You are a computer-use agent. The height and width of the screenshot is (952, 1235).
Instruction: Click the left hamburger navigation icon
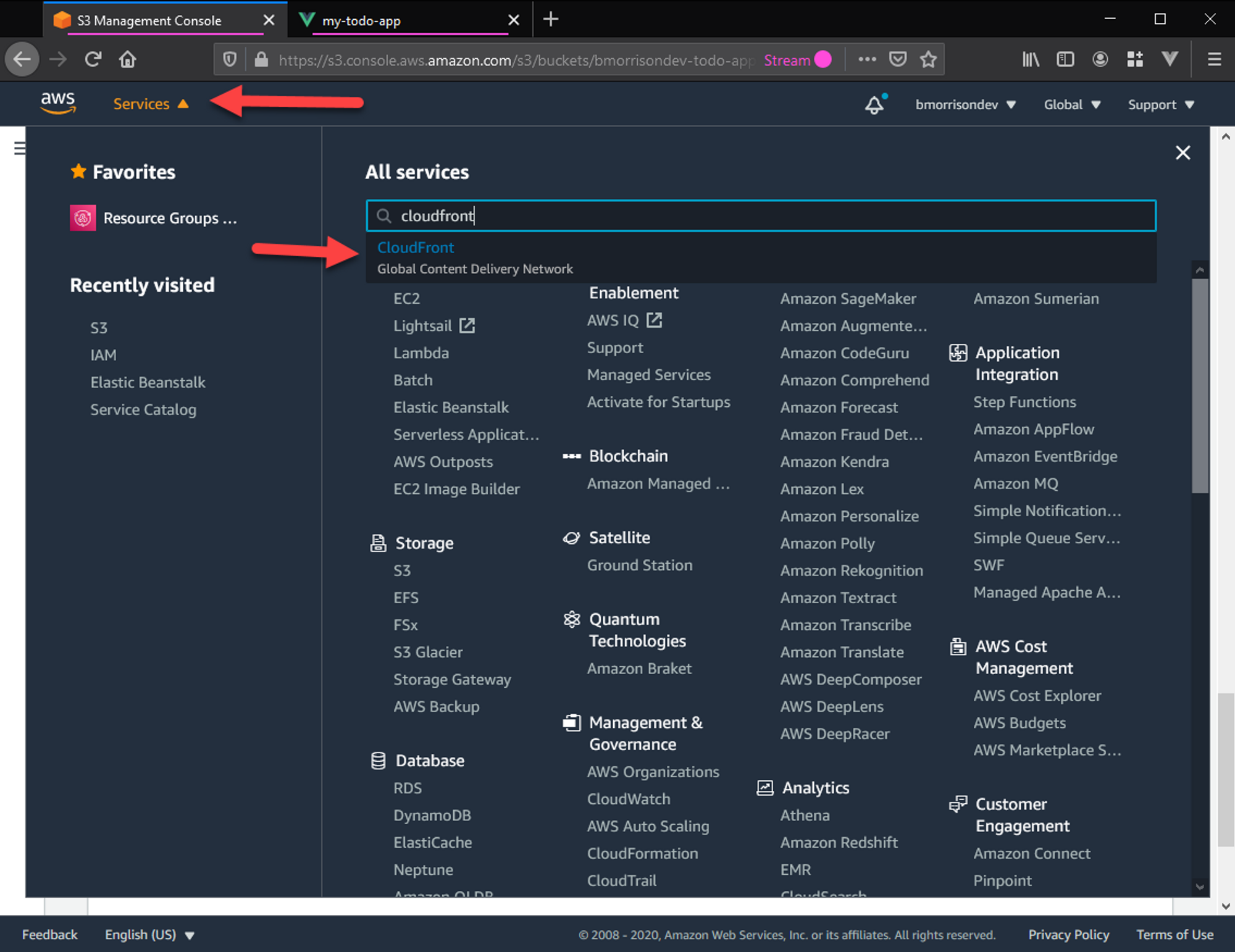point(19,148)
